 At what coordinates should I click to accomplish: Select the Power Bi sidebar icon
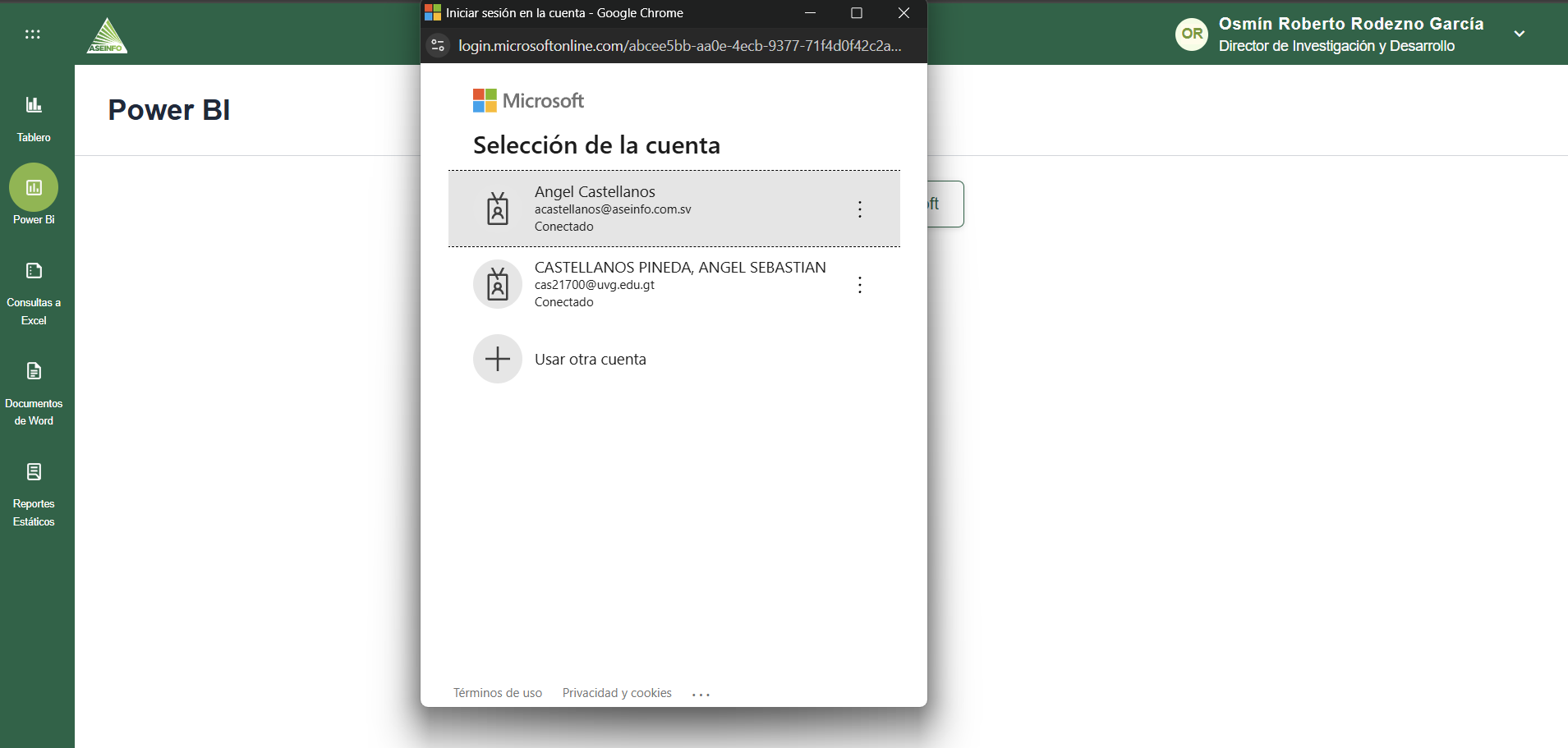[x=34, y=188]
